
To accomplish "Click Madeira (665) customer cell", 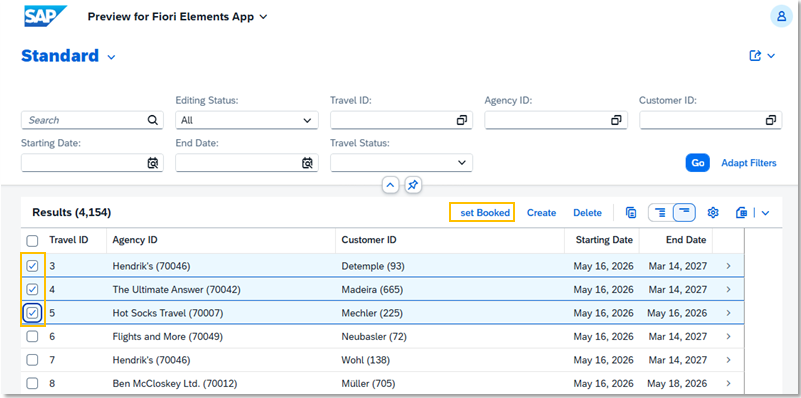I will click(x=372, y=290).
